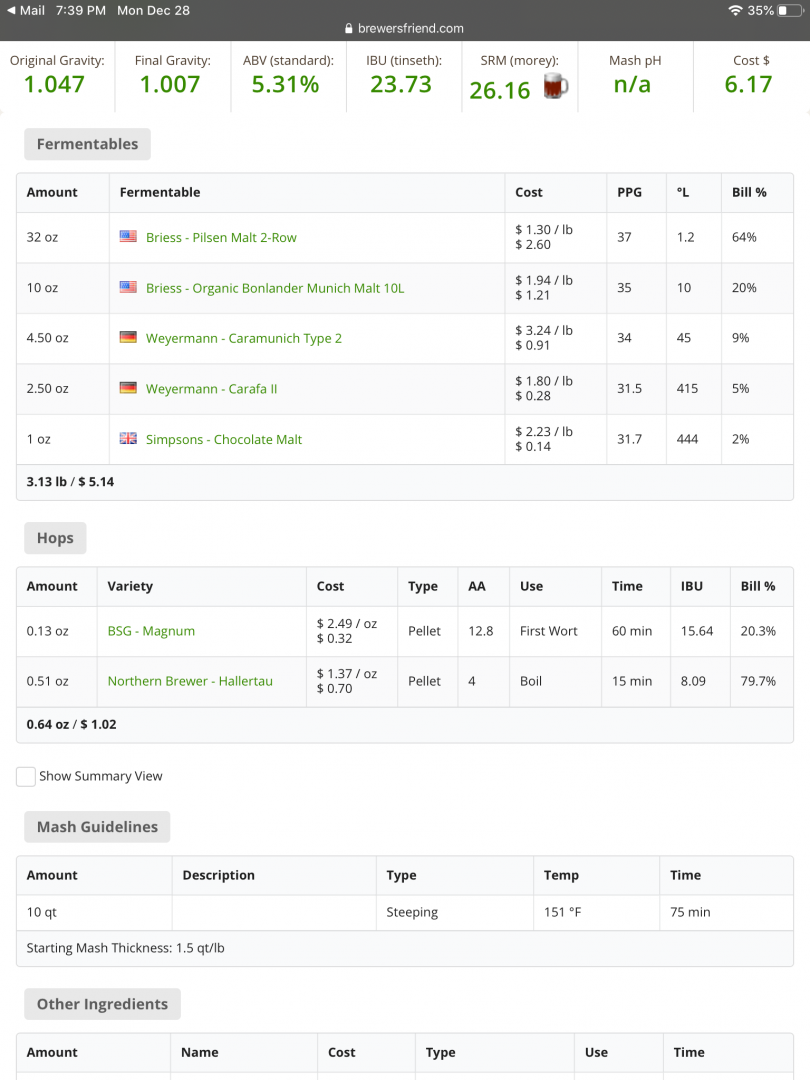Image resolution: width=810 pixels, height=1080 pixels.
Task: Click the Original Gravity 1.047 value
Action: [x=54, y=84]
